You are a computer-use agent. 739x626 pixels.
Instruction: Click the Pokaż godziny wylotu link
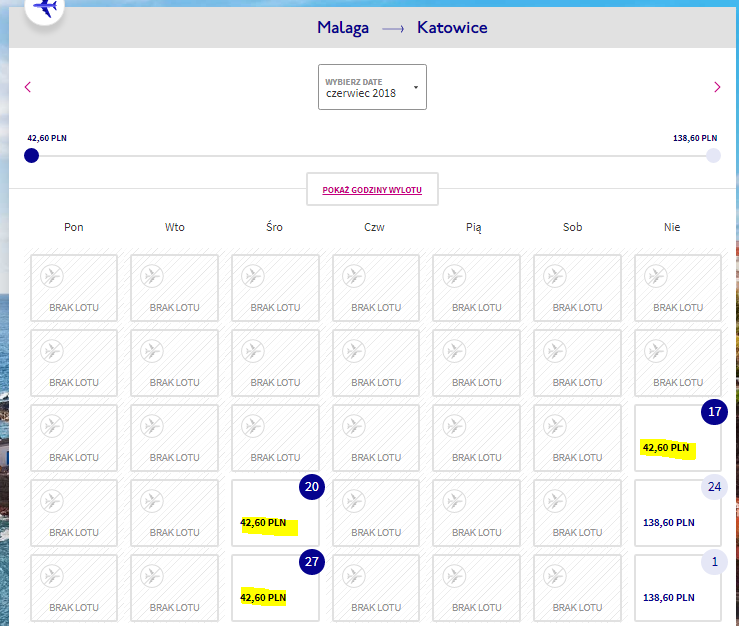point(372,190)
